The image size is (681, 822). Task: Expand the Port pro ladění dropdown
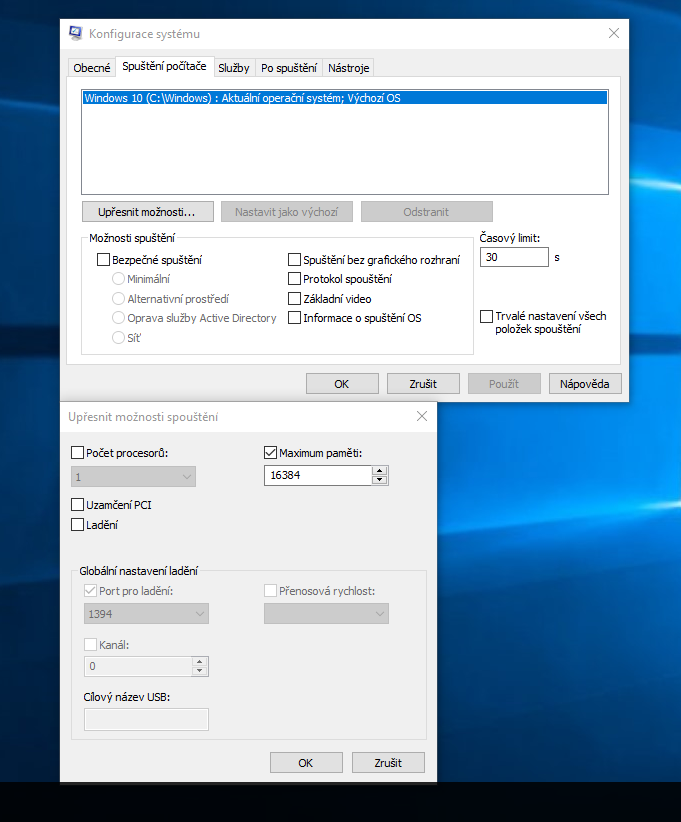click(146, 613)
